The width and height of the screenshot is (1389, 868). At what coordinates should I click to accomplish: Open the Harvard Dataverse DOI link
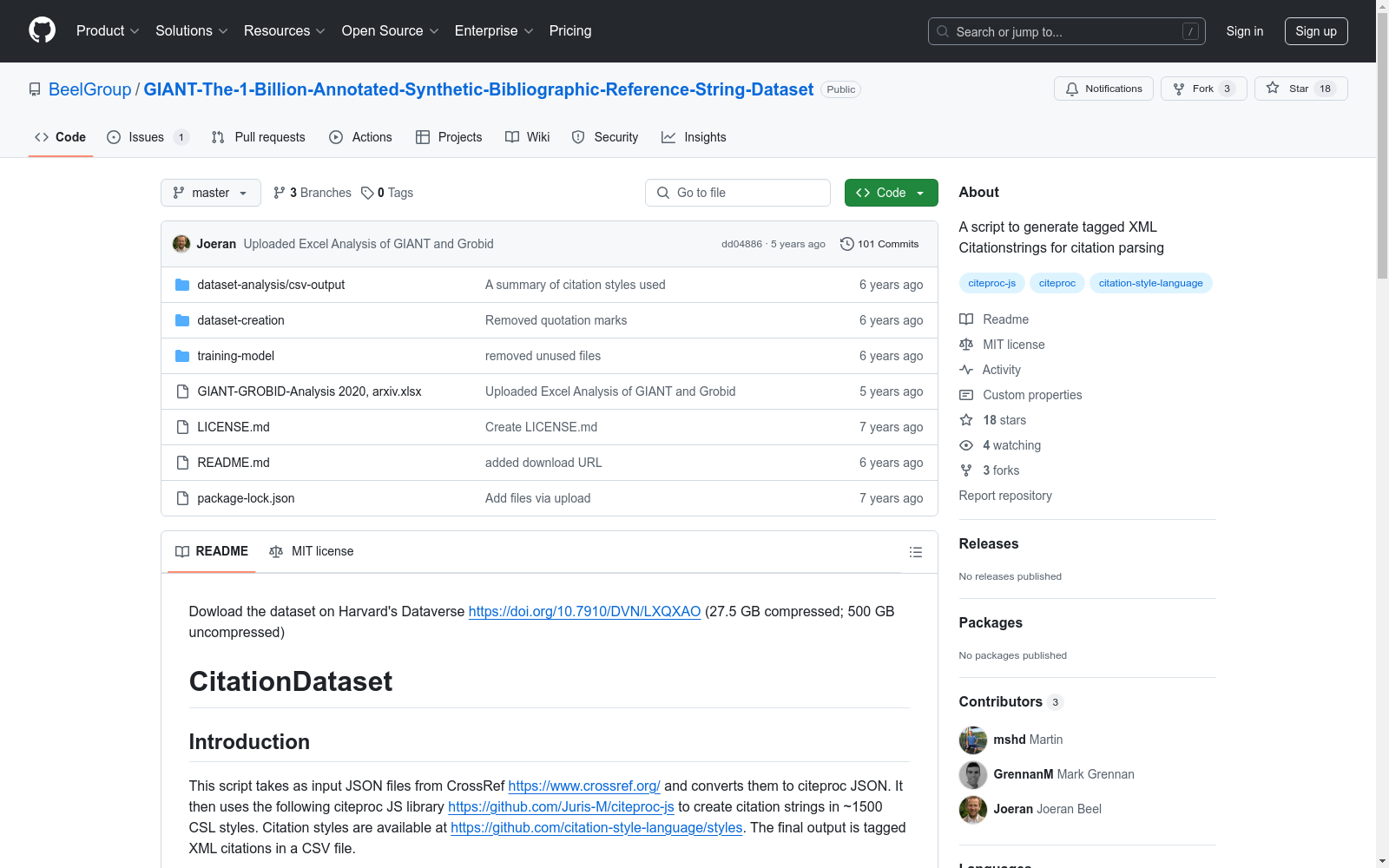(x=584, y=611)
